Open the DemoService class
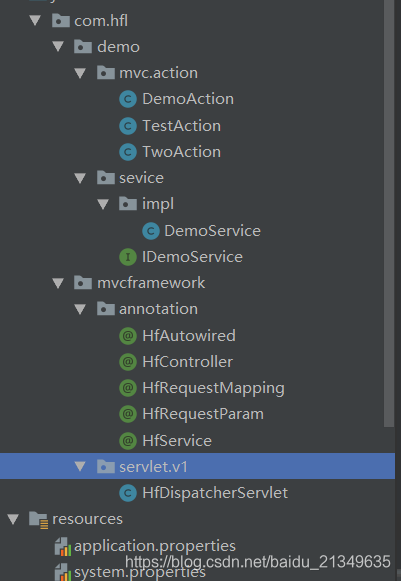 (x=213, y=231)
